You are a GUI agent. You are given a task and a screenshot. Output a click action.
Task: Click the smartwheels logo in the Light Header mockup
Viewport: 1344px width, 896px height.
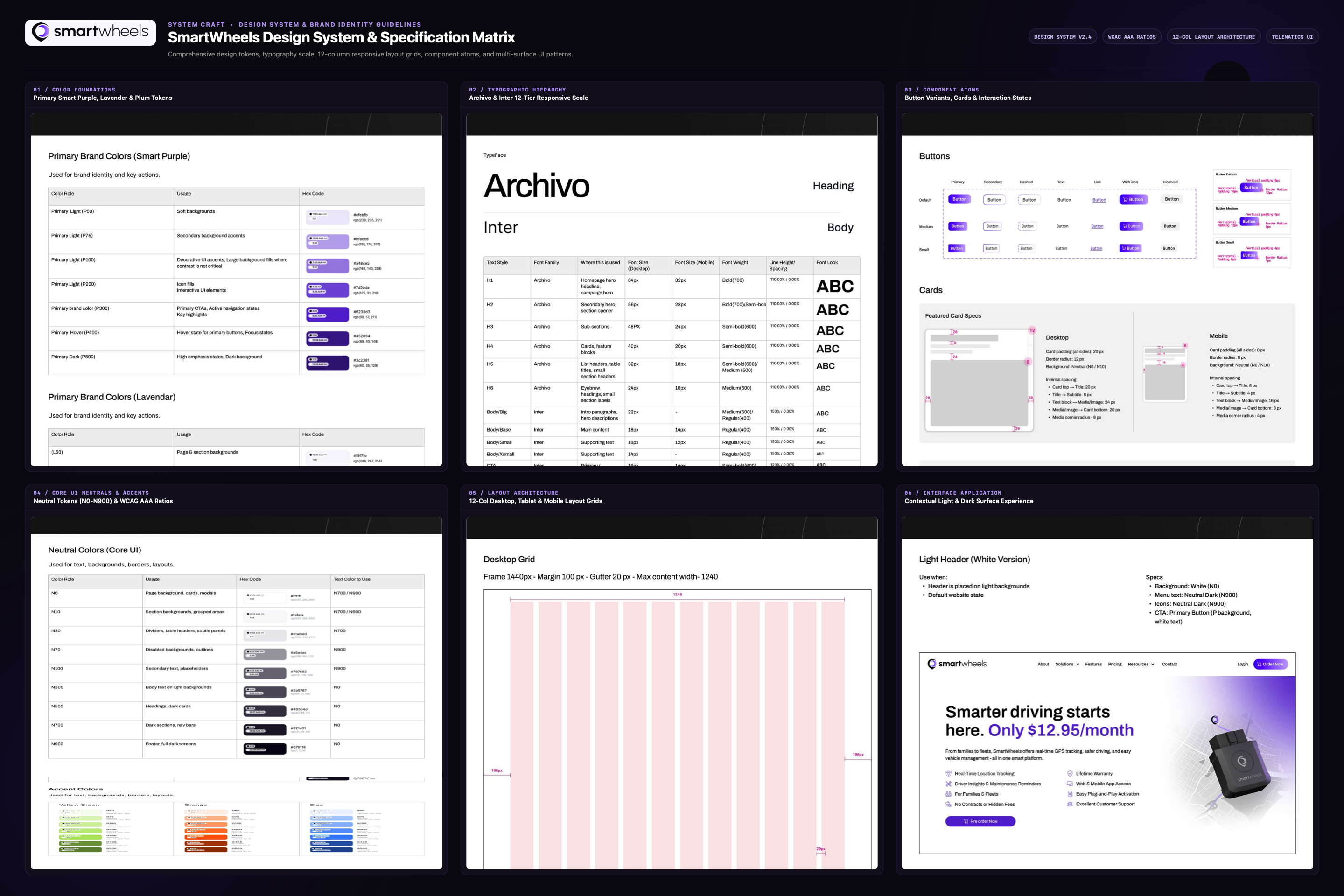pos(957,664)
